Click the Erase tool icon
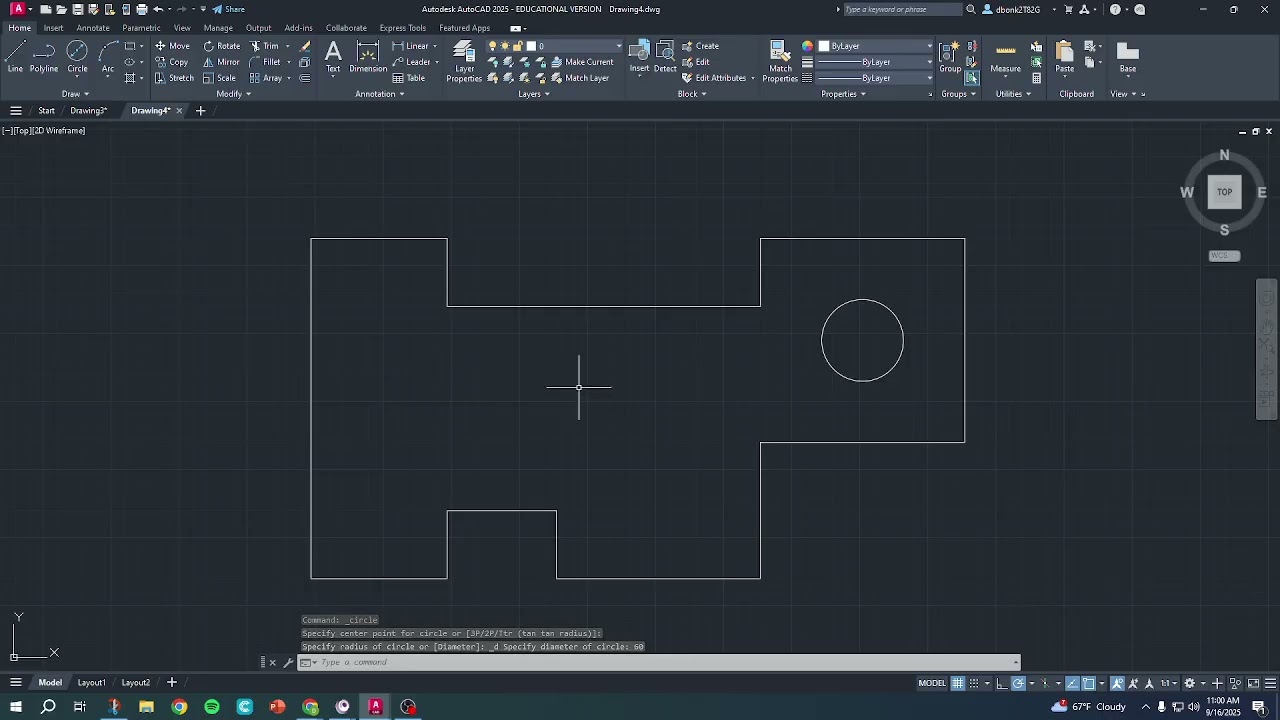Image resolution: width=1280 pixels, height=720 pixels. click(305, 46)
